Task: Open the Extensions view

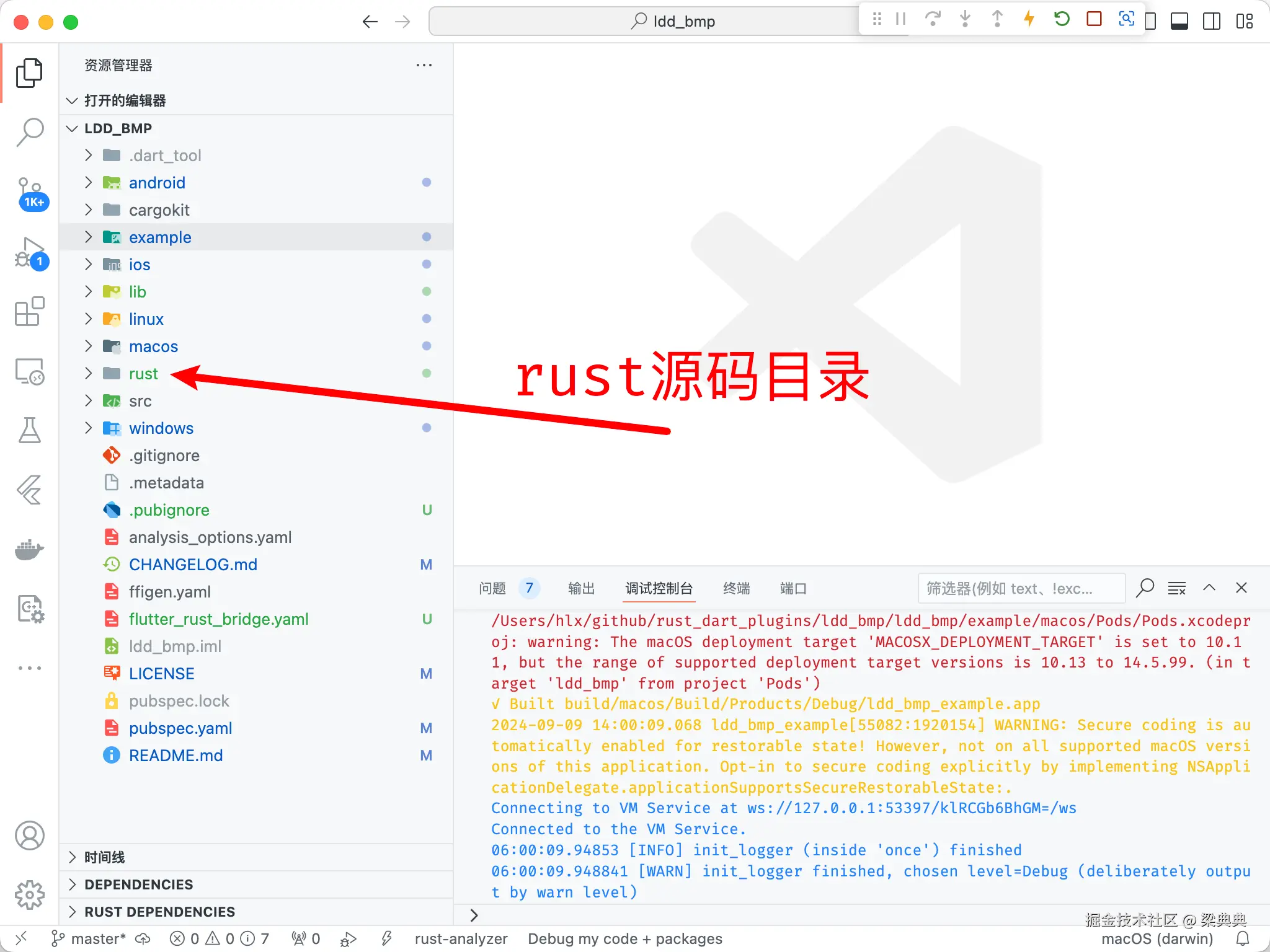Action: point(29,312)
